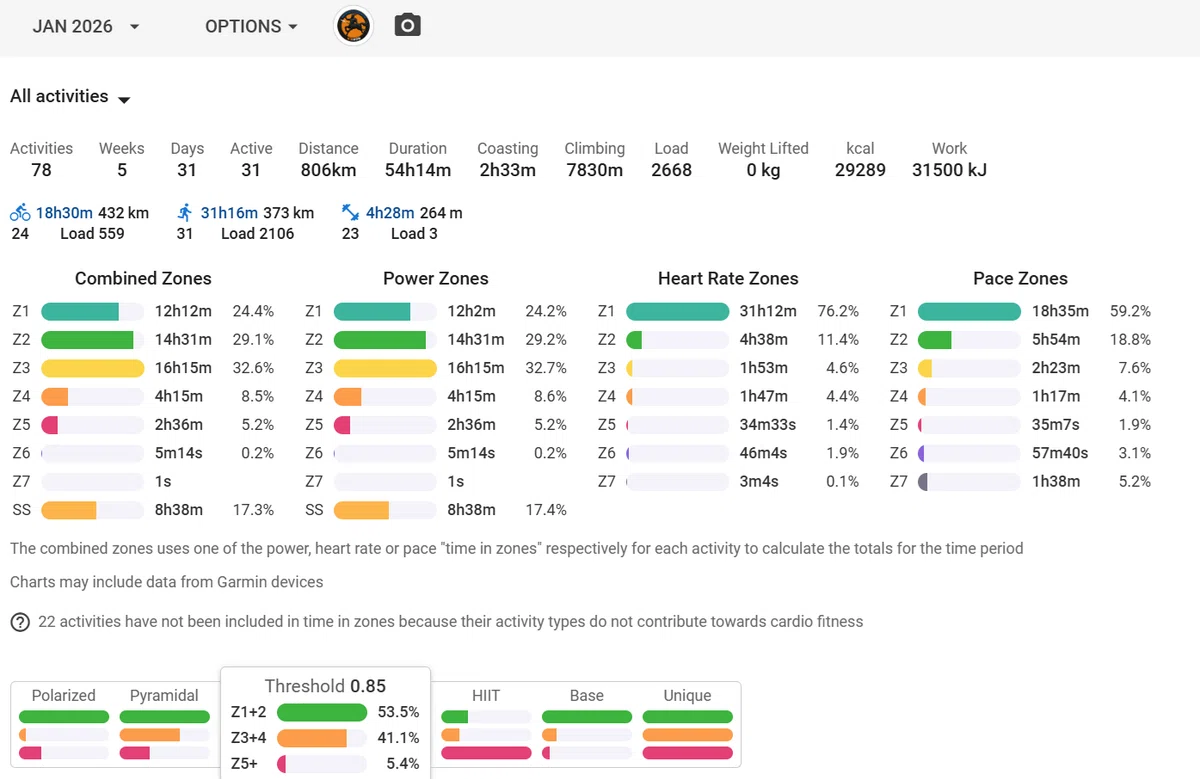The height and width of the screenshot is (779, 1200).
Task: Click the 4h28m duration link
Action: 389,213
